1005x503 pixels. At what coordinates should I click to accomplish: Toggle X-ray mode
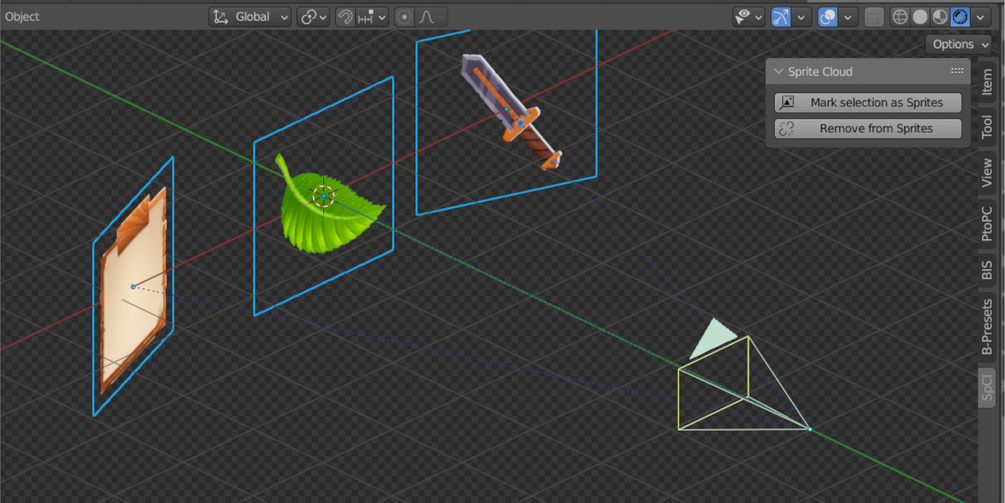click(x=874, y=17)
